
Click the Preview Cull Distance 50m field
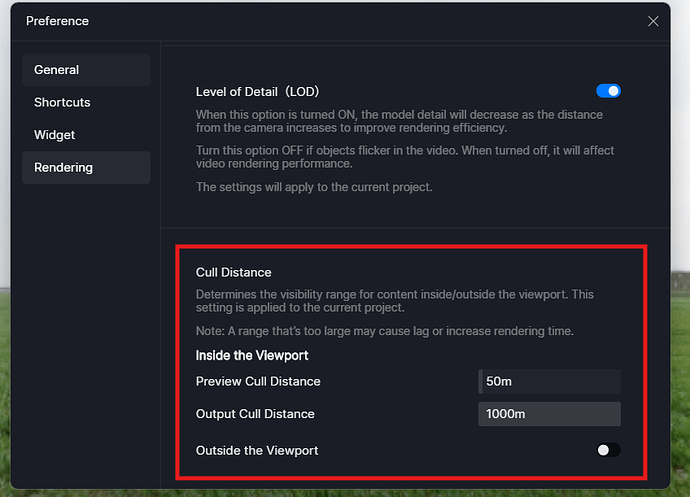pyautogui.click(x=549, y=382)
